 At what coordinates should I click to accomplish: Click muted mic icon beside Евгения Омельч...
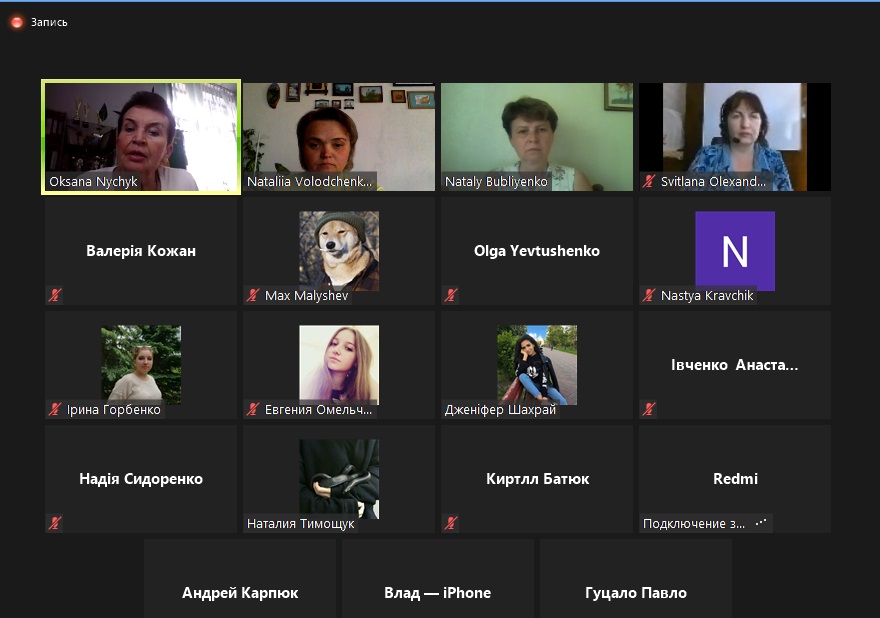pos(253,409)
